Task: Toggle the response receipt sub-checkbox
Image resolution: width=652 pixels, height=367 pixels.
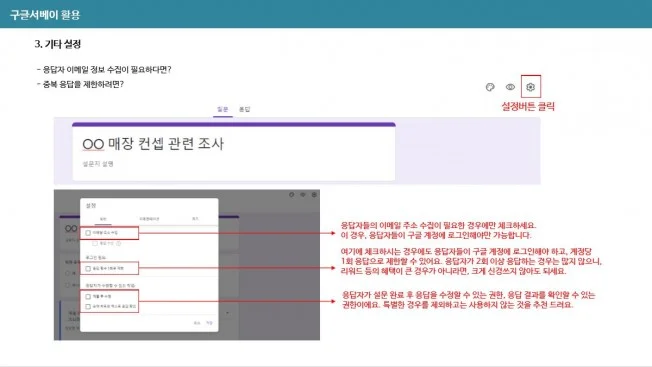Action: pyautogui.click(x=95, y=244)
